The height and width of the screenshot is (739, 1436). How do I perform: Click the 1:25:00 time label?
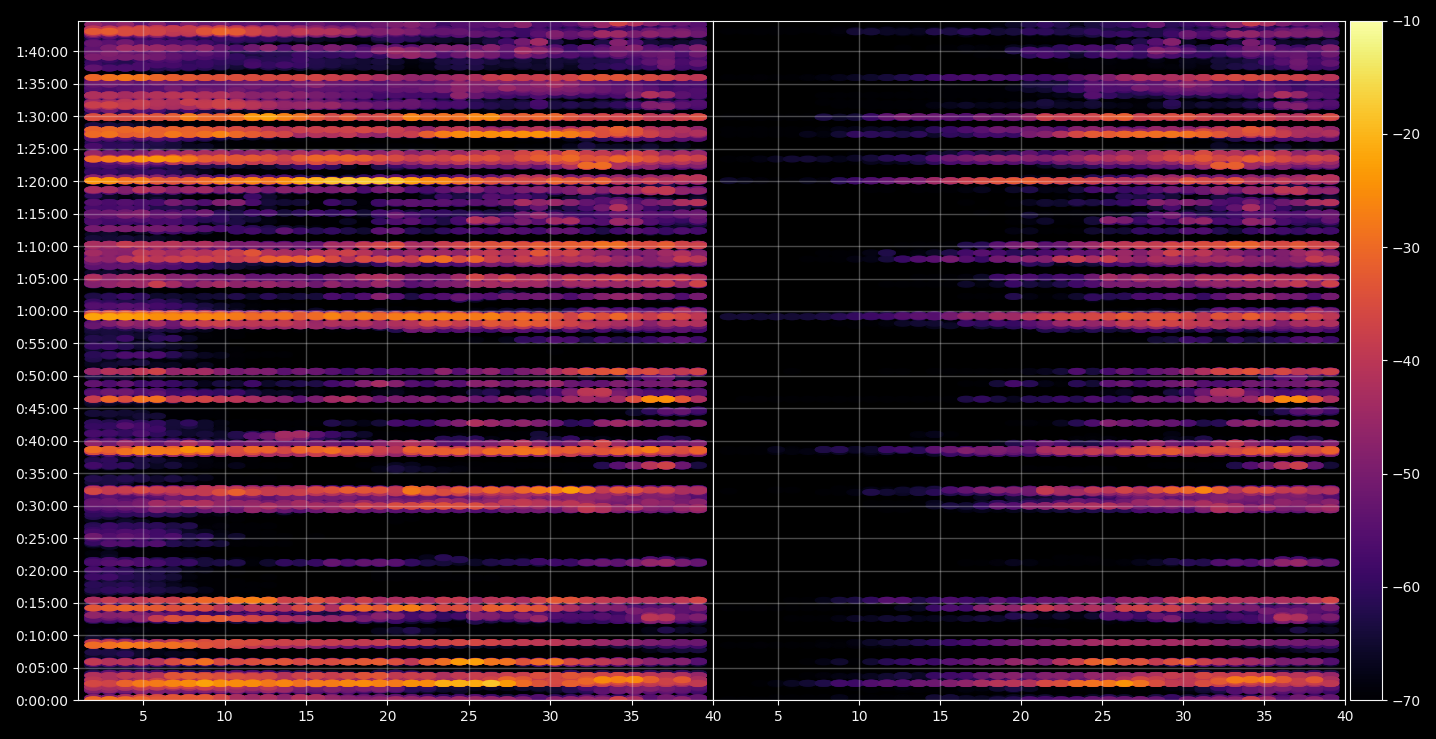[x=41, y=149]
